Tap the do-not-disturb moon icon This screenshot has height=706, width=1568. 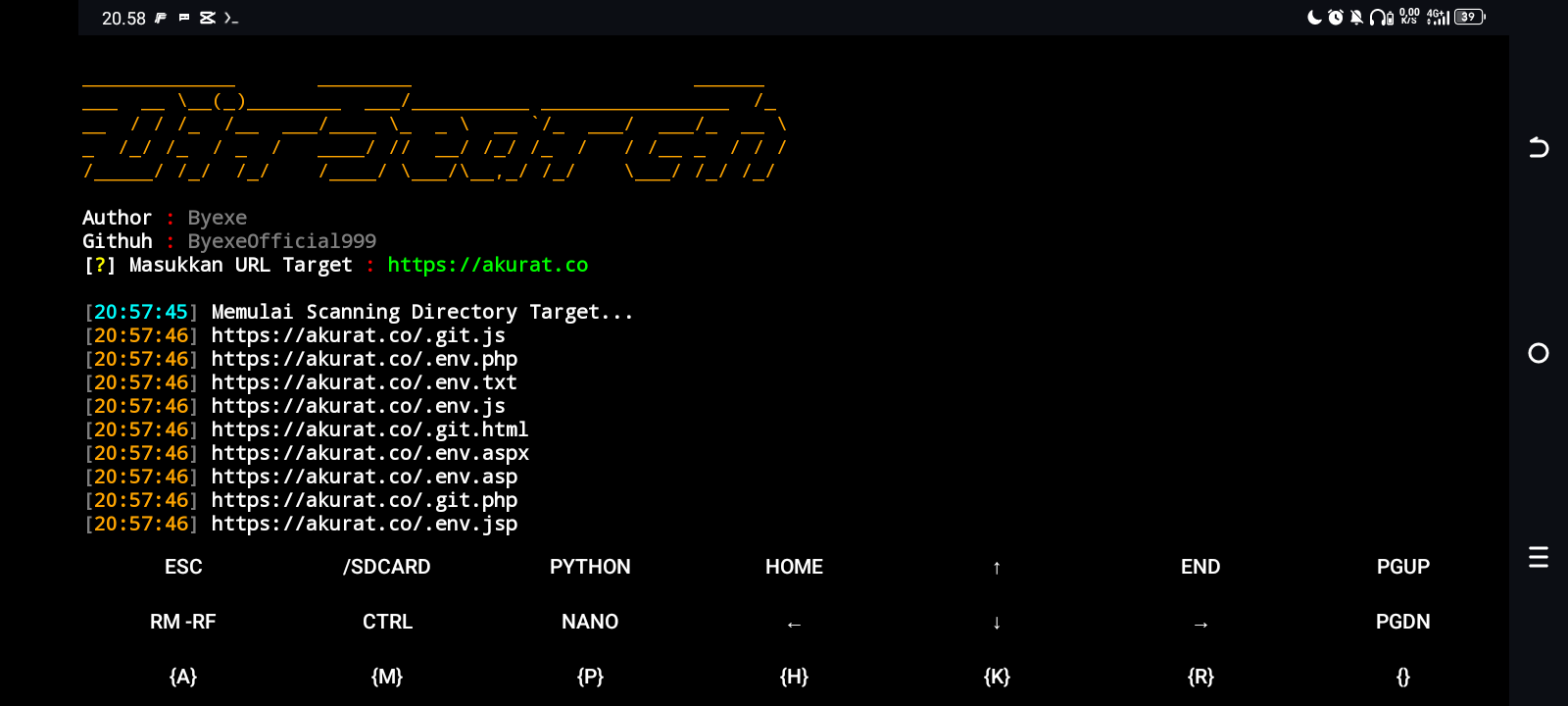1315,17
